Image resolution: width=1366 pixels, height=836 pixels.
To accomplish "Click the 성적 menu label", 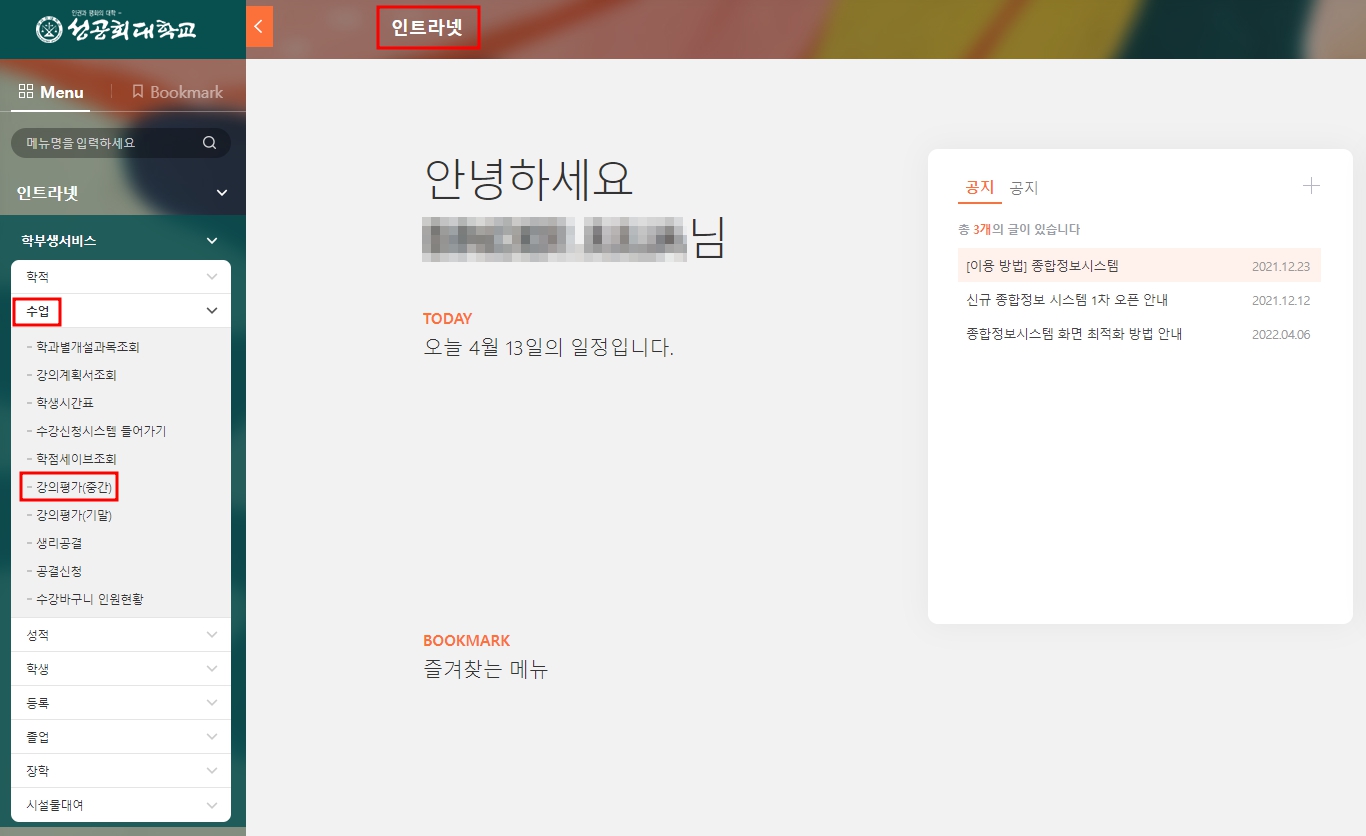I will [37, 635].
